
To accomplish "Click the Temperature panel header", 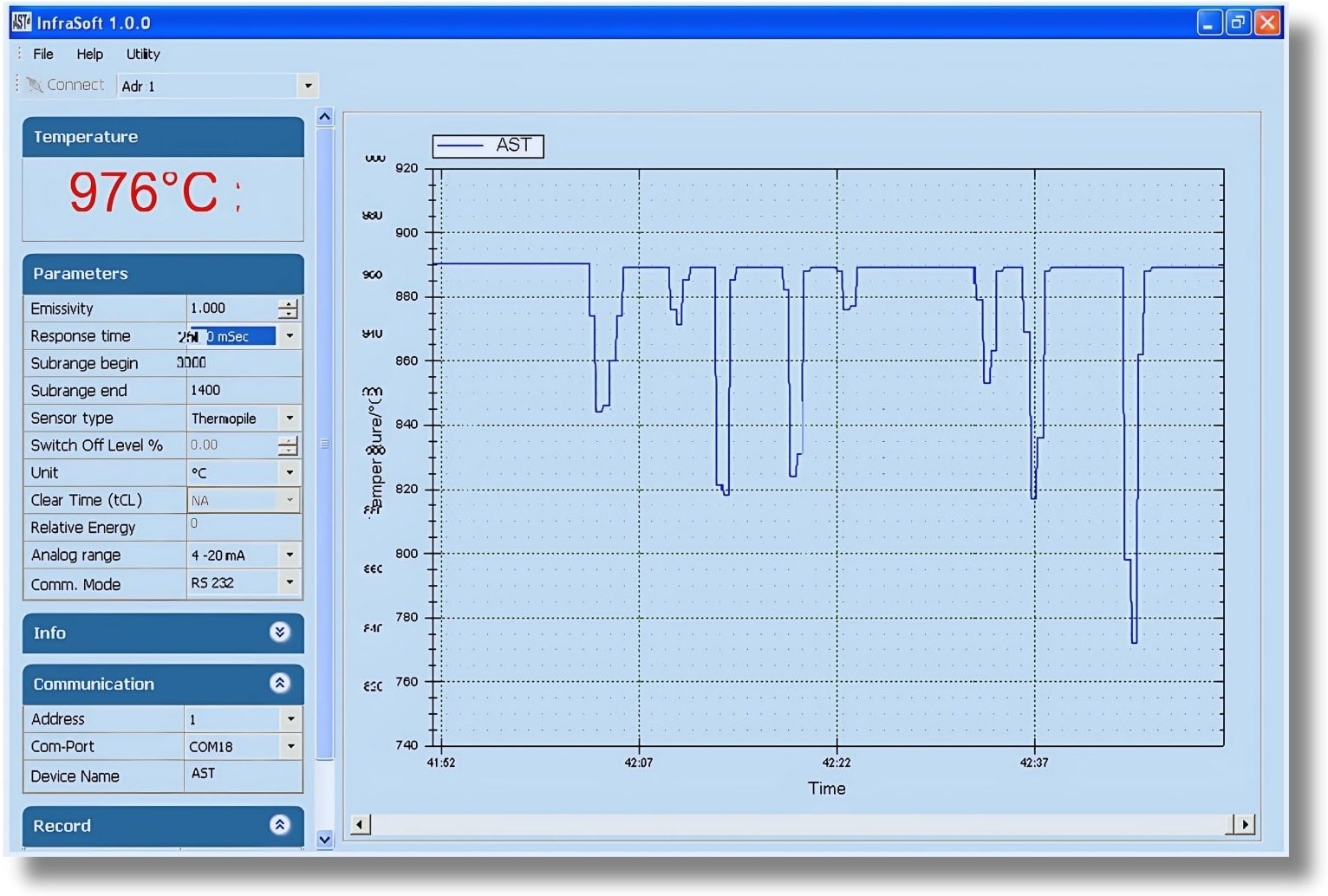I will point(163,137).
